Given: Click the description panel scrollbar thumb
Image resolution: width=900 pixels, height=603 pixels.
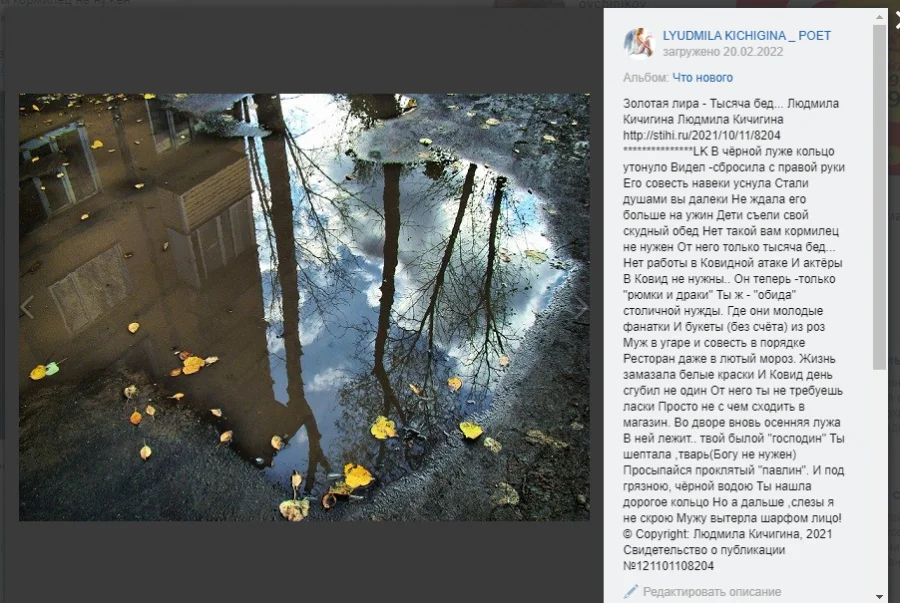Looking at the screenshot, I should click(x=879, y=197).
